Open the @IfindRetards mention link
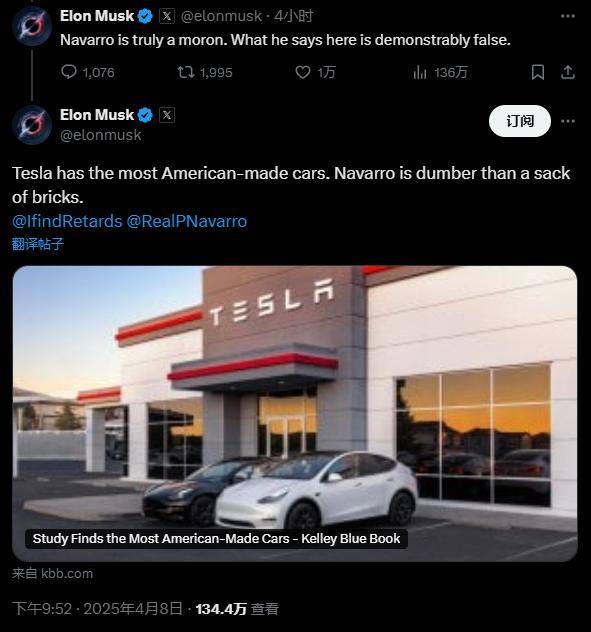The height and width of the screenshot is (632, 591). [67, 221]
